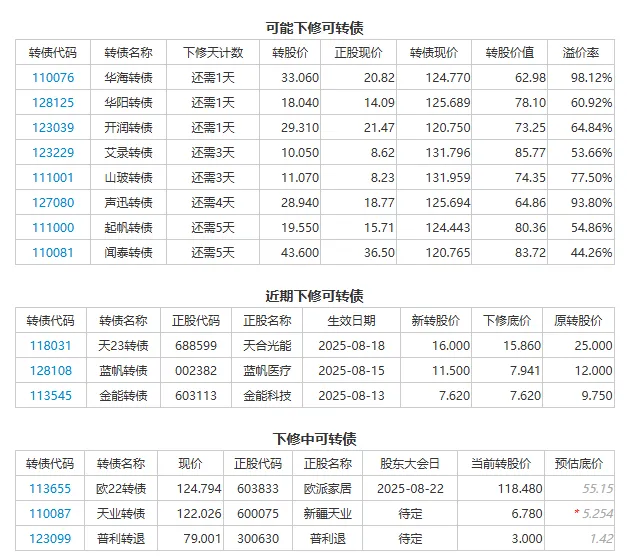Screen dimensions: 627x558
Task: Select the 金能转债 name cell
Action: 123,396
